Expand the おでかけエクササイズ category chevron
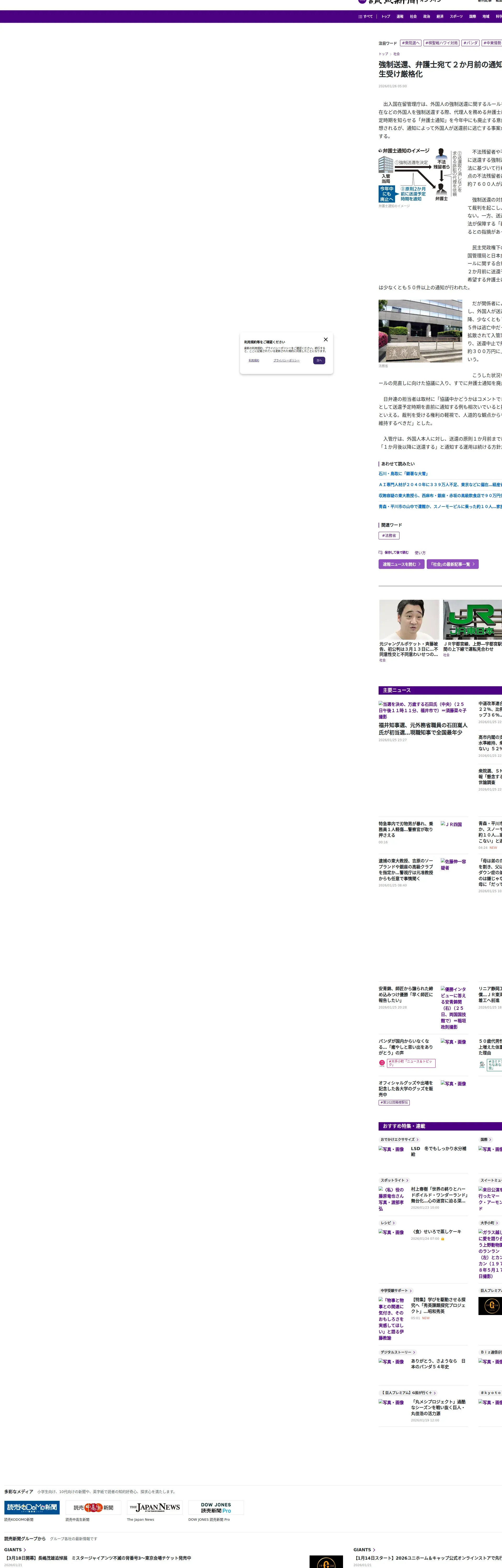Viewport: 502px width, 1568px height. click(417, 1139)
